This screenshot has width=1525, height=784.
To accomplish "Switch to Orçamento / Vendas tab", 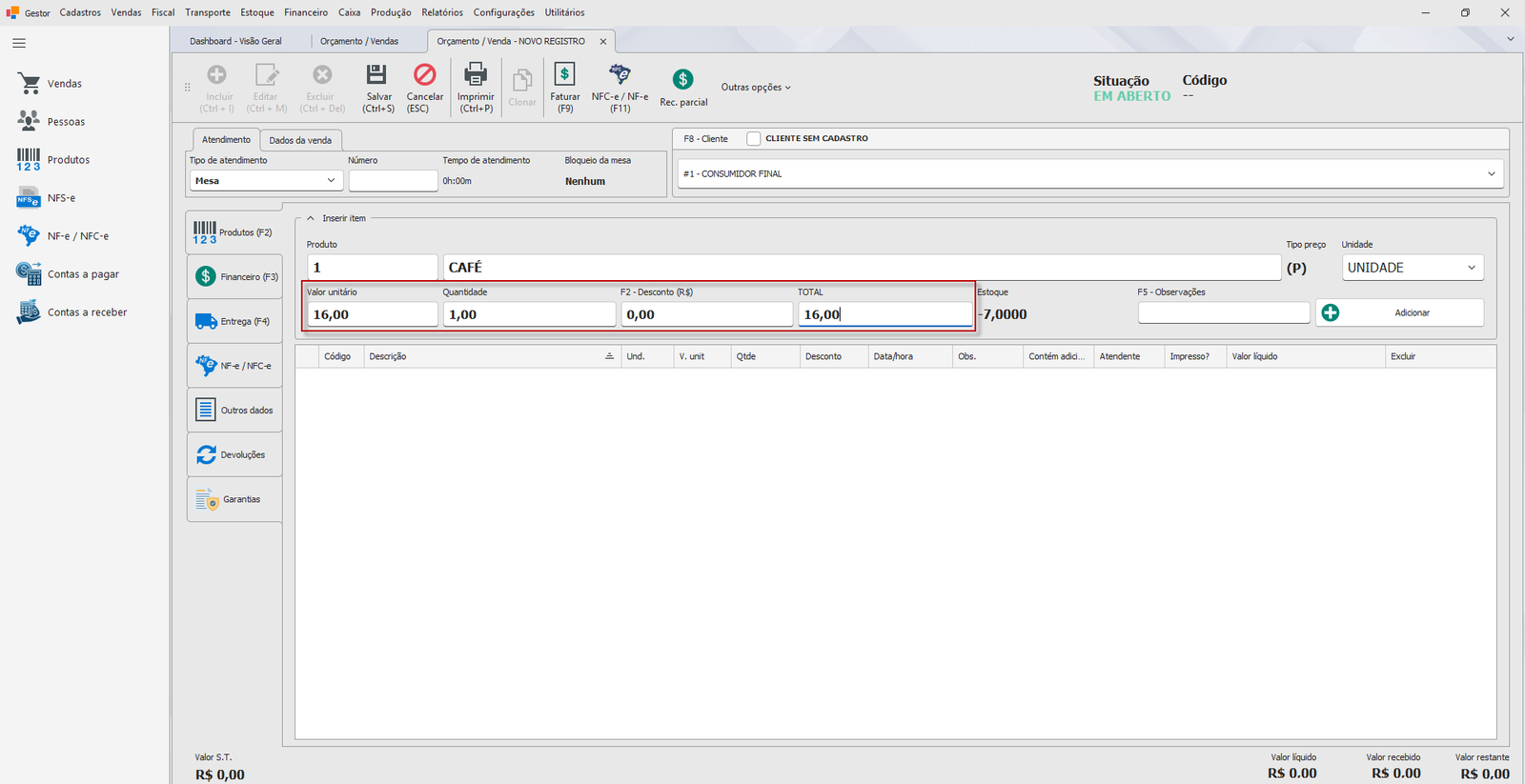I will [x=359, y=41].
